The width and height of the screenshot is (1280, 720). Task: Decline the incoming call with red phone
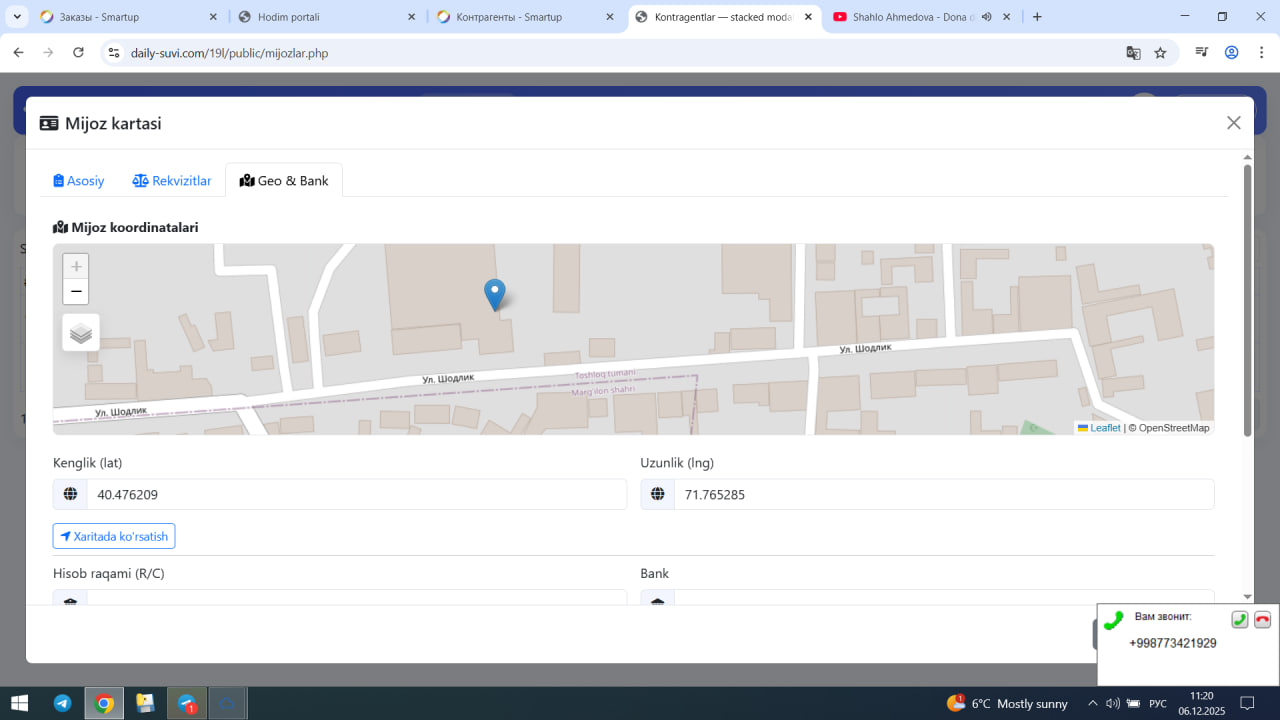1262,619
